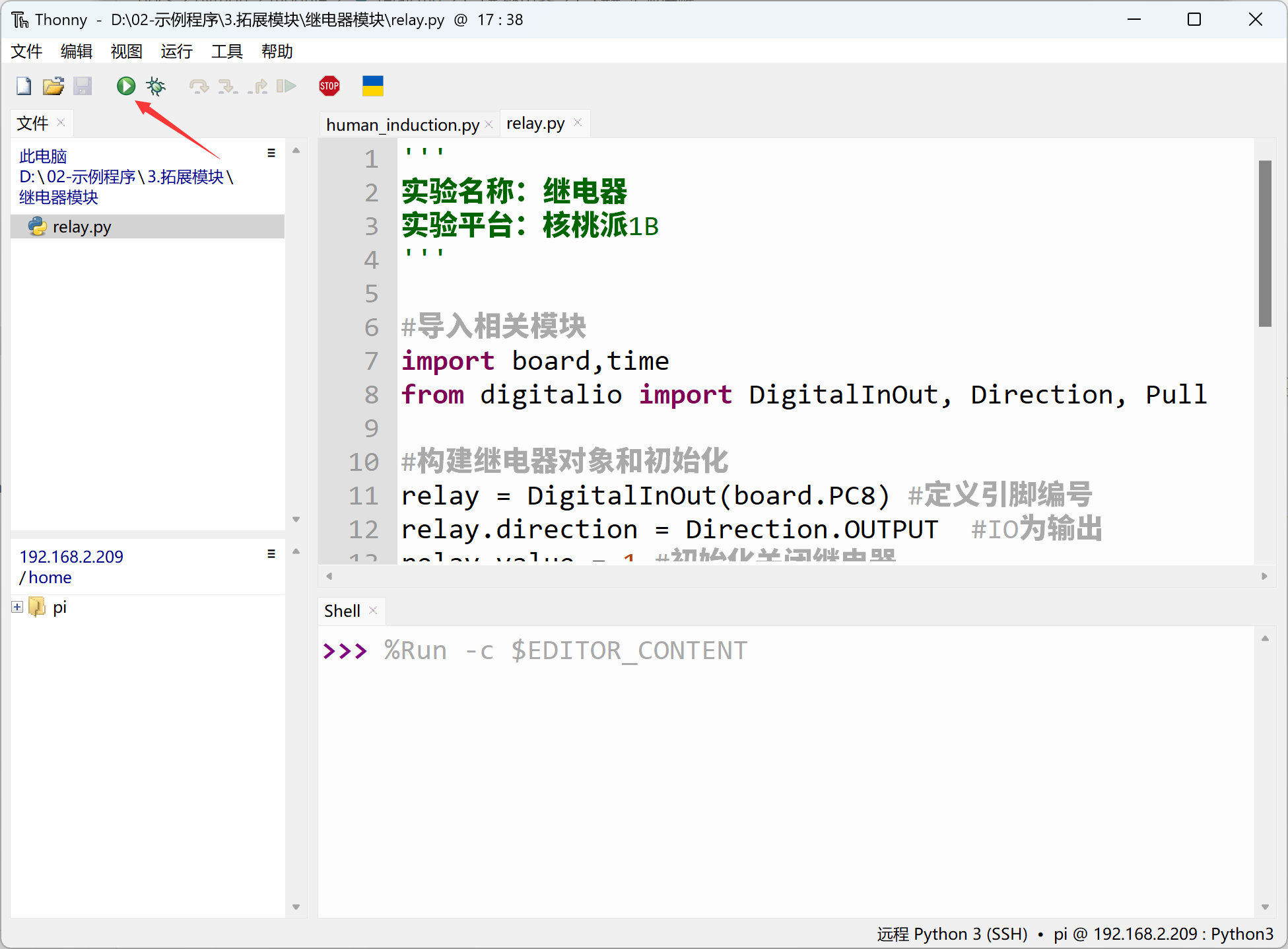Click the Step into button in toolbar
This screenshot has height=949, width=1288.
pos(226,88)
